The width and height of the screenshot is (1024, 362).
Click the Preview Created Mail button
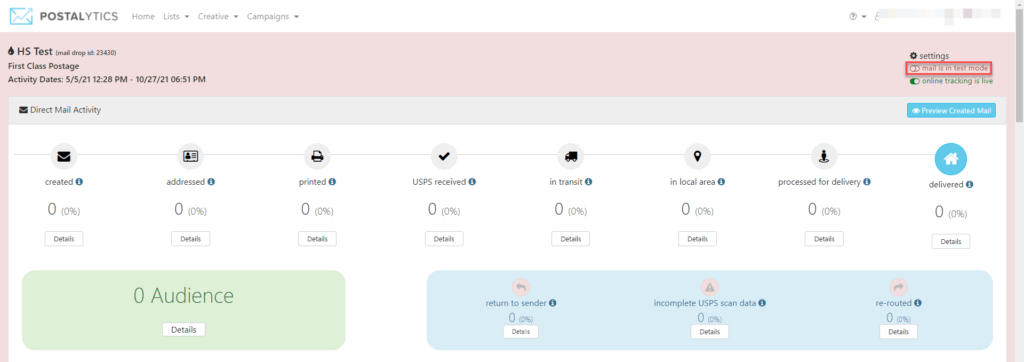pyautogui.click(x=952, y=110)
